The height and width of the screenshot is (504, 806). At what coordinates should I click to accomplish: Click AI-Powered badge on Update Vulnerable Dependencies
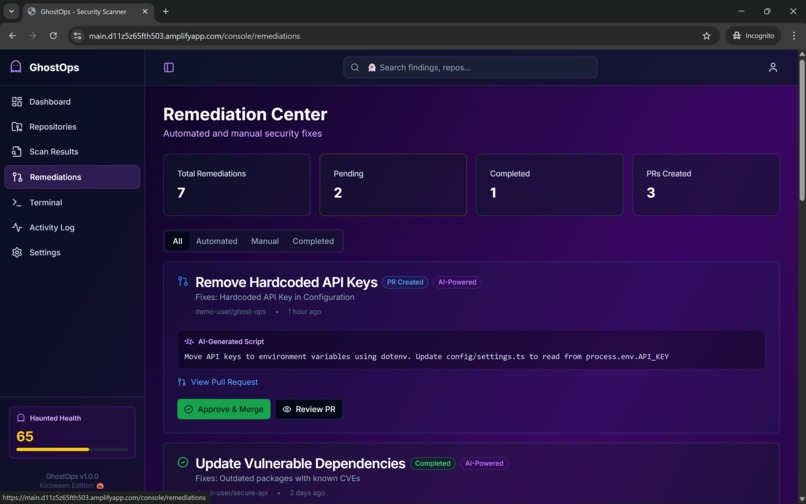[484, 463]
